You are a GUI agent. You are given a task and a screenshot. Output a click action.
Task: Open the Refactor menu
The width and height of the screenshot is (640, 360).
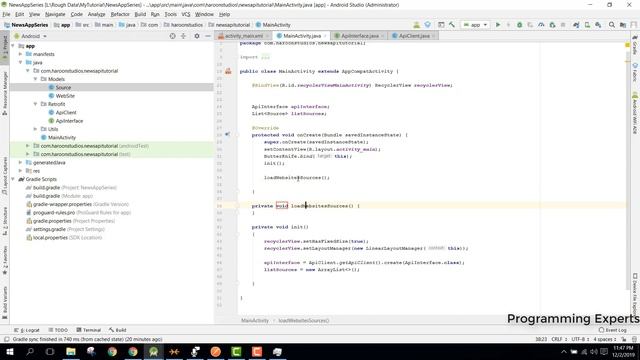click(x=120, y=14)
